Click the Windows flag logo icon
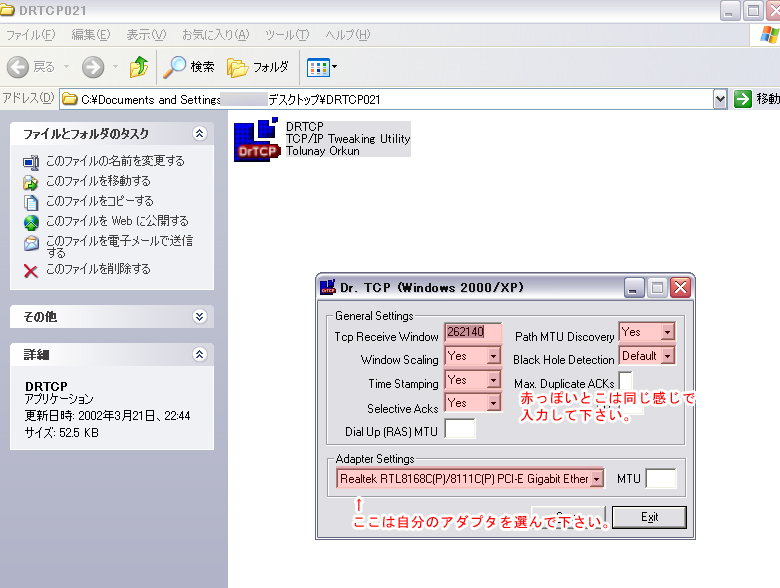Image resolution: width=780 pixels, height=588 pixels. [770, 35]
